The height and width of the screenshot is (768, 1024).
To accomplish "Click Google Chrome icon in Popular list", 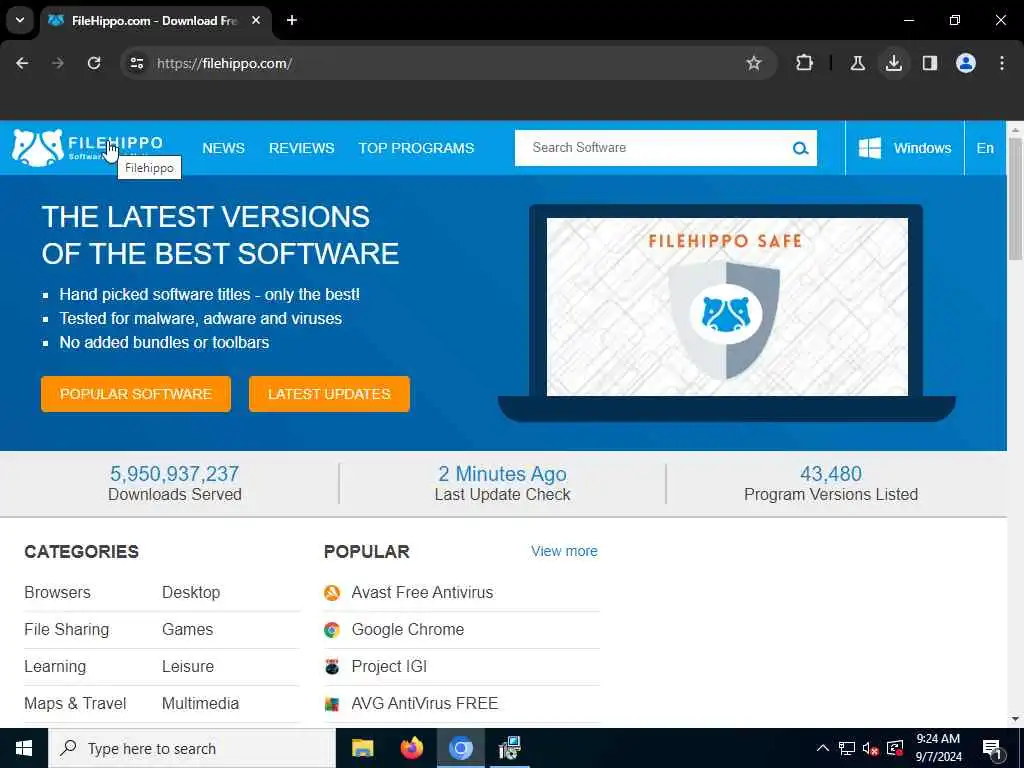I will click(x=332, y=630).
